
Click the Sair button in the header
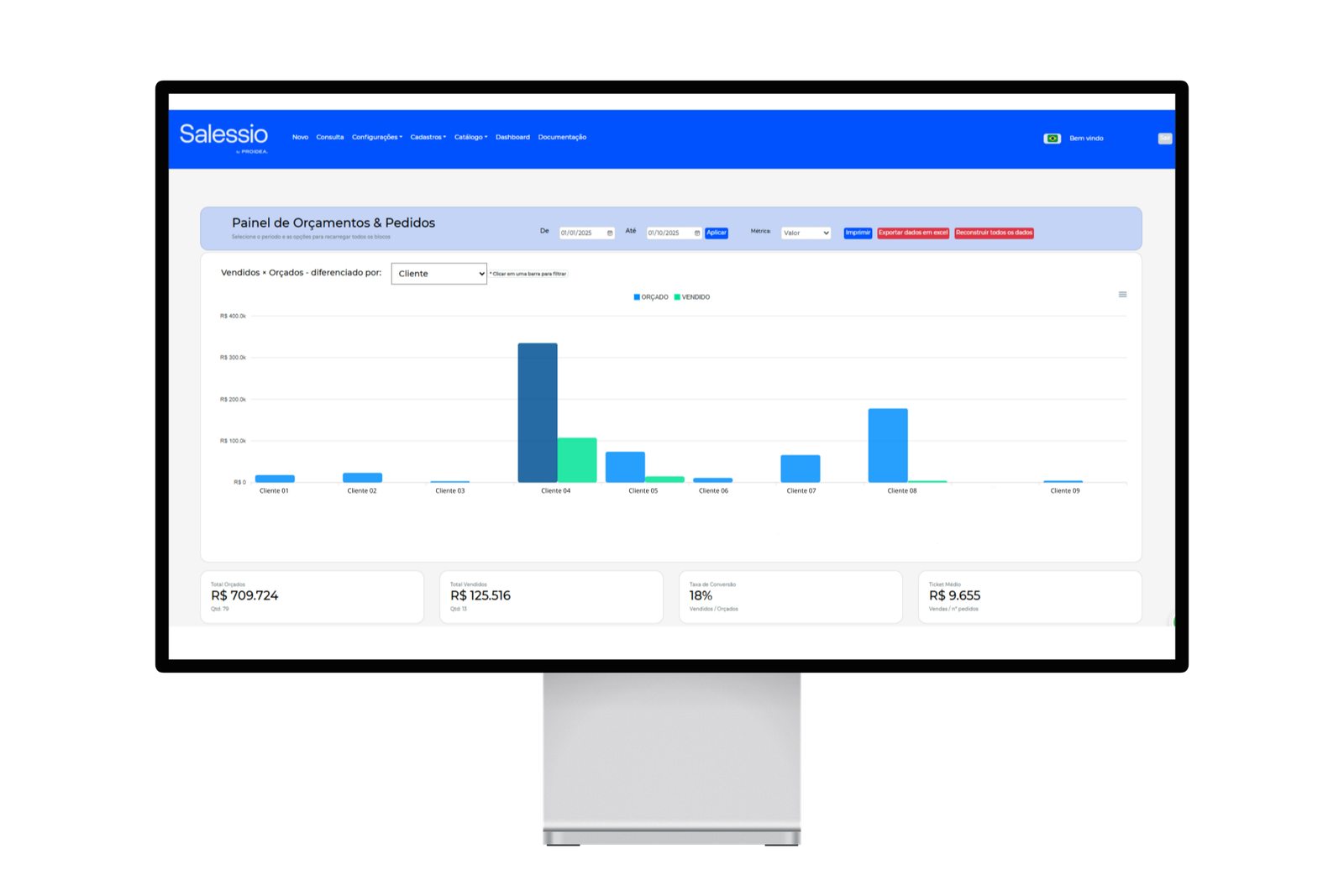[1164, 139]
